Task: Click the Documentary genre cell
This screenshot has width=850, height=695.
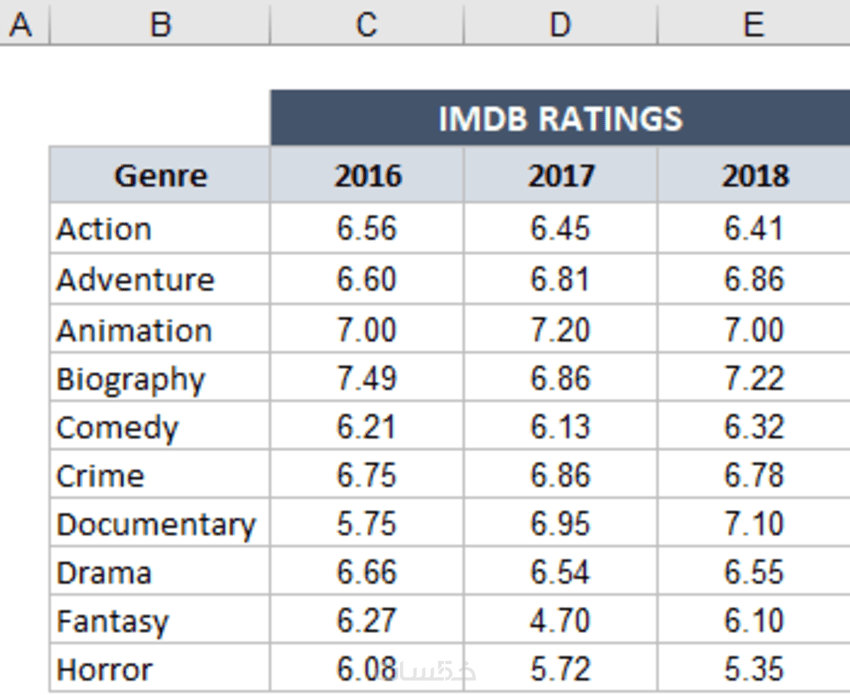Action: coord(160,524)
